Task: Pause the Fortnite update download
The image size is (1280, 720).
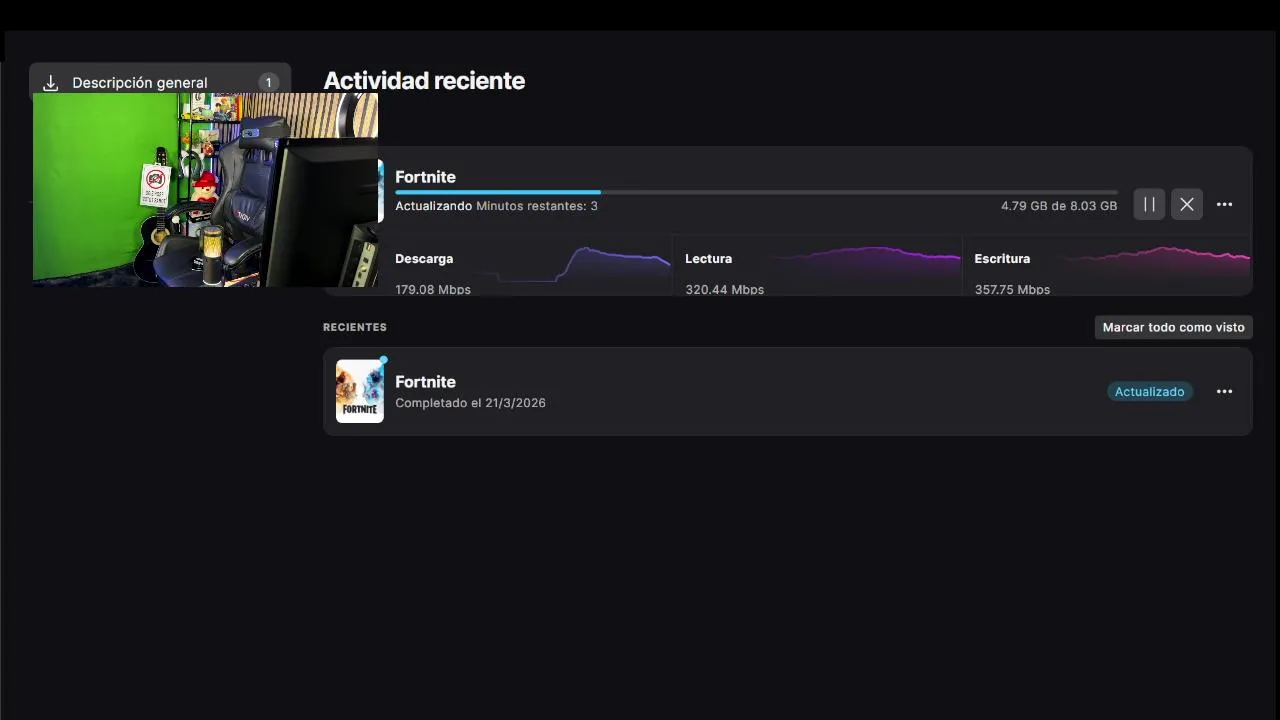Action: pyautogui.click(x=1149, y=204)
